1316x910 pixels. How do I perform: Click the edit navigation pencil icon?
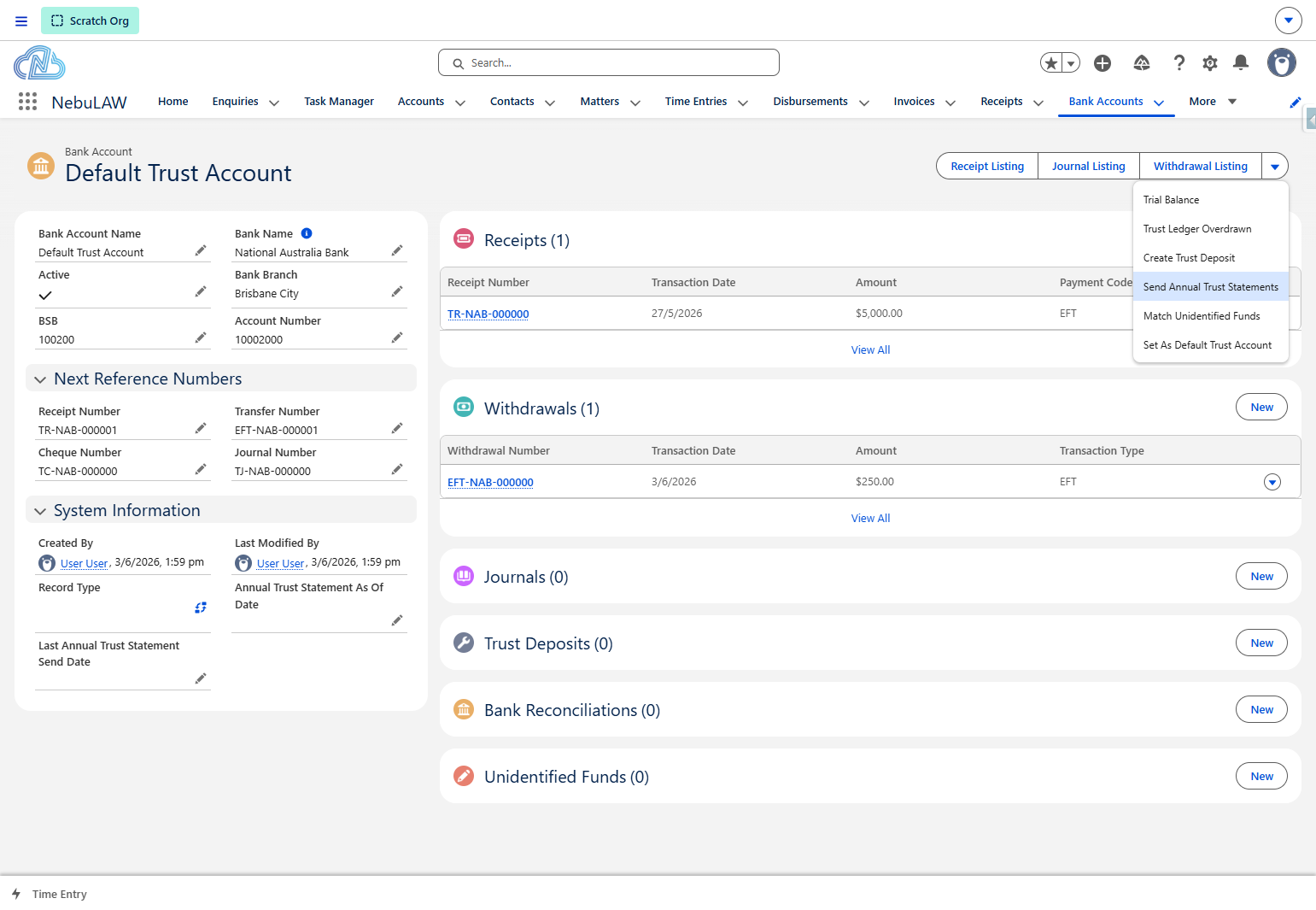pos(1296,103)
